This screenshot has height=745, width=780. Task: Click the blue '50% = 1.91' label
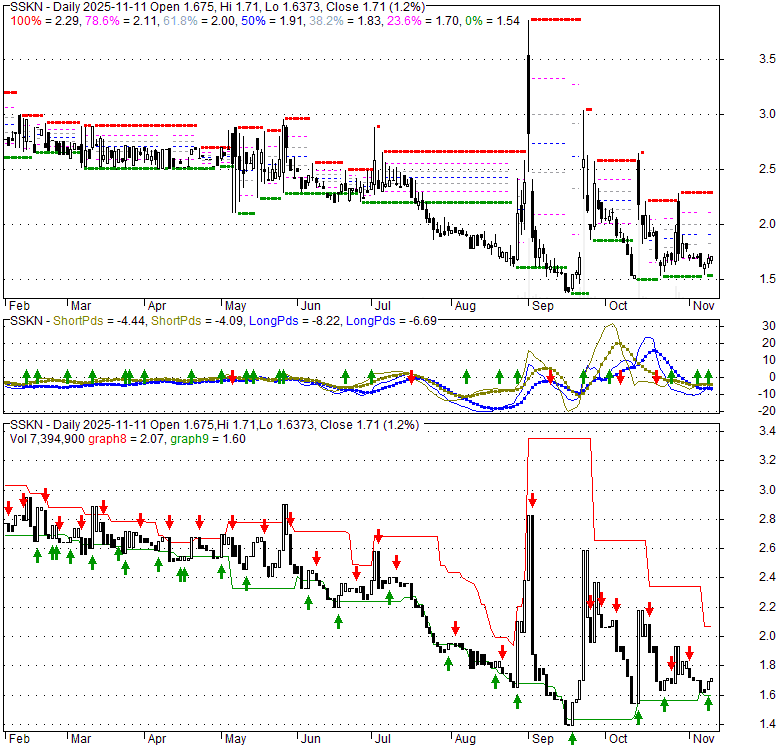(273, 21)
